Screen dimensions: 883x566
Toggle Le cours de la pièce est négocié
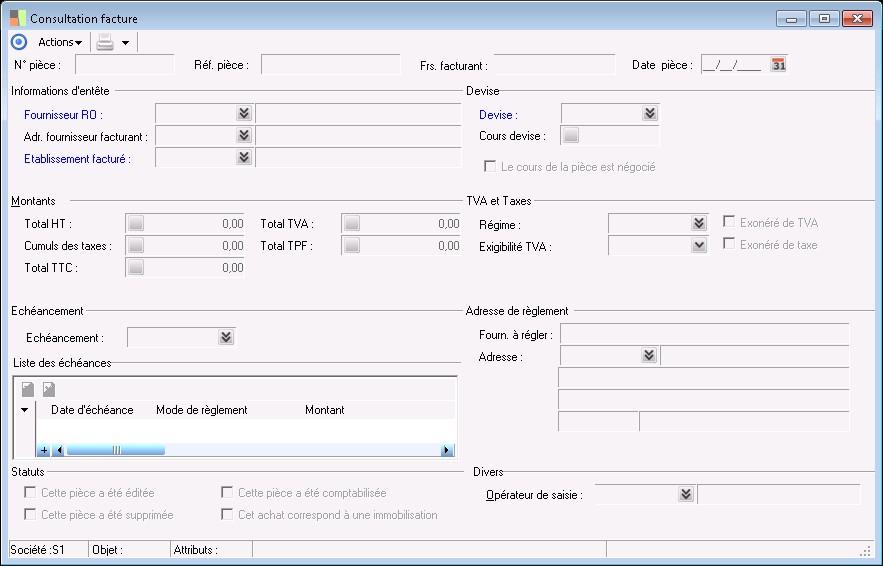point(490,167)
